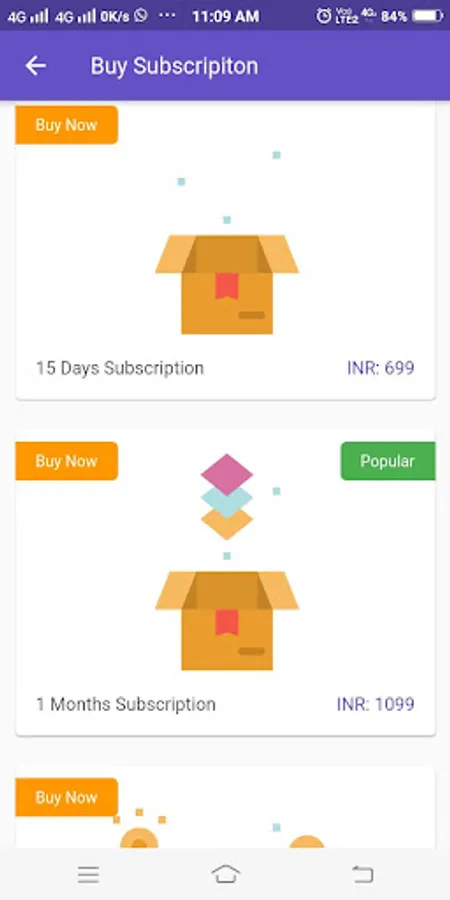
Task: Tap the INR: 699 price
Action: point(381,368)
